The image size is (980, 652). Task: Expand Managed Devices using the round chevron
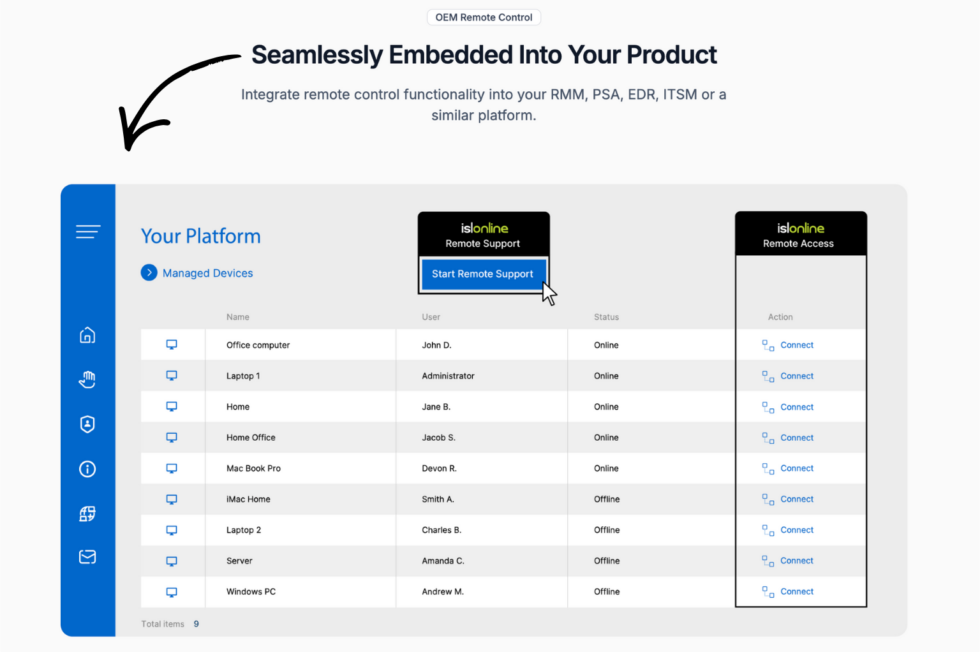[x=149, y=273]
